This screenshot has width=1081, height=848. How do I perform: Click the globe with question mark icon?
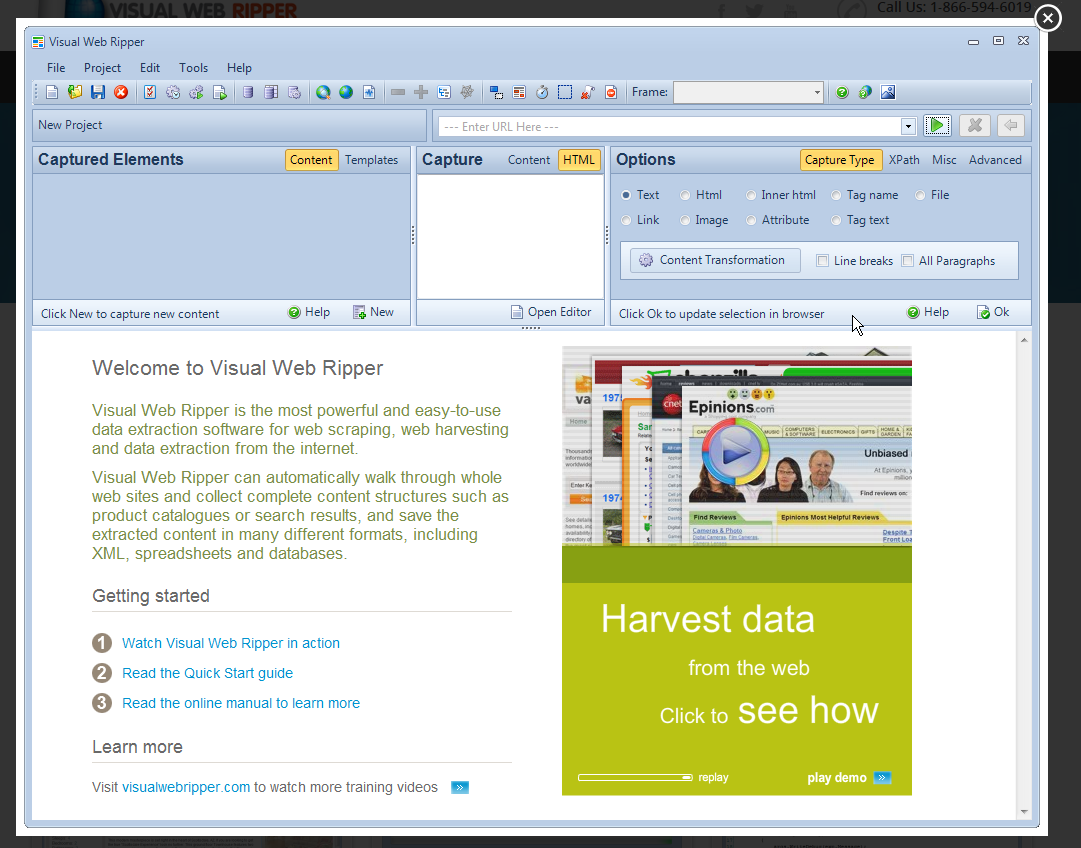point(865,92)
